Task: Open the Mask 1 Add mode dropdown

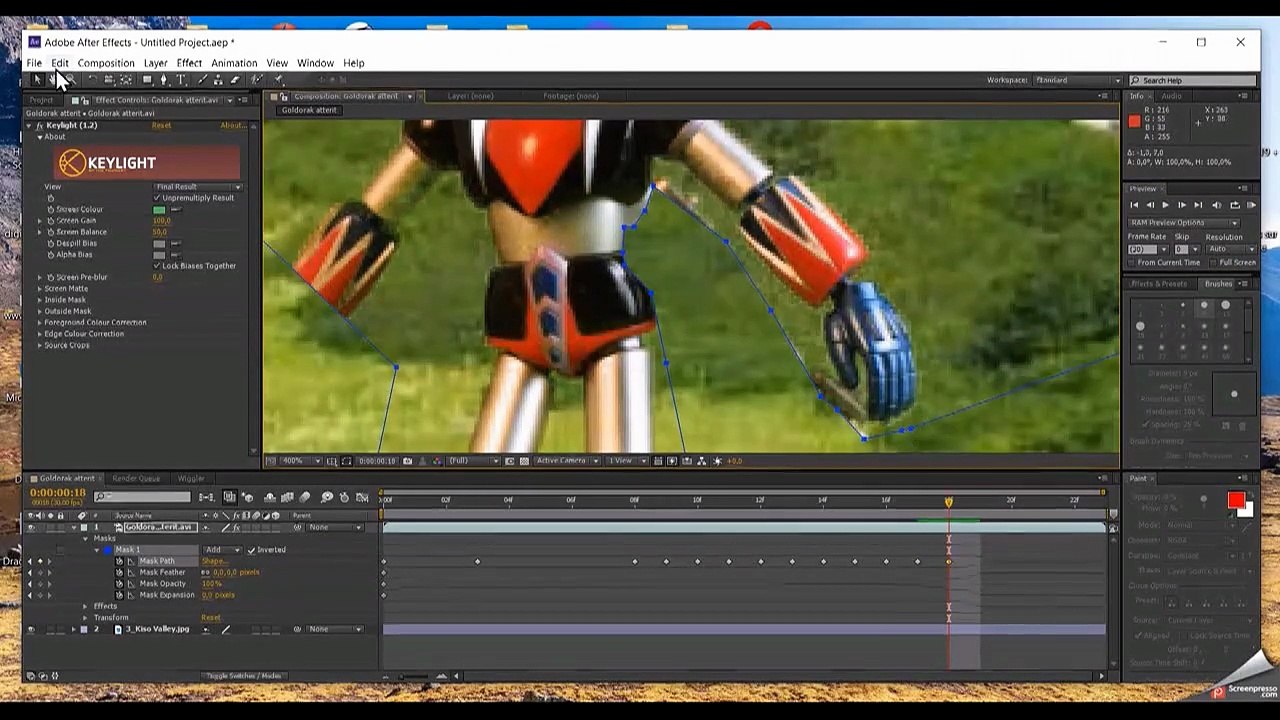Action: click(222, 550)
